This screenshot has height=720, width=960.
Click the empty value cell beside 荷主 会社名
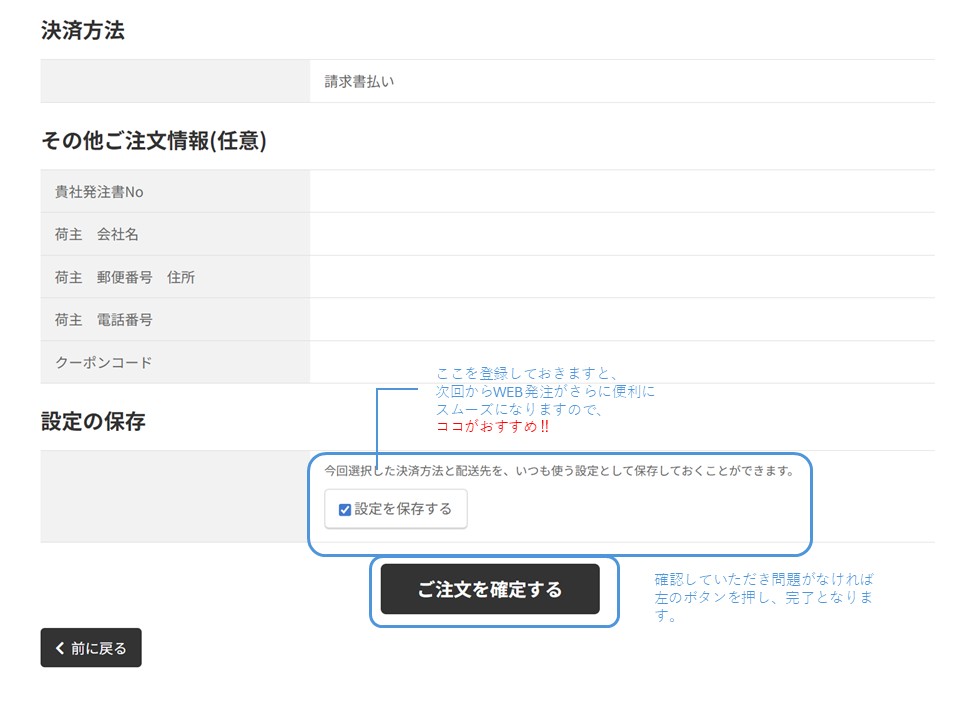622,235
